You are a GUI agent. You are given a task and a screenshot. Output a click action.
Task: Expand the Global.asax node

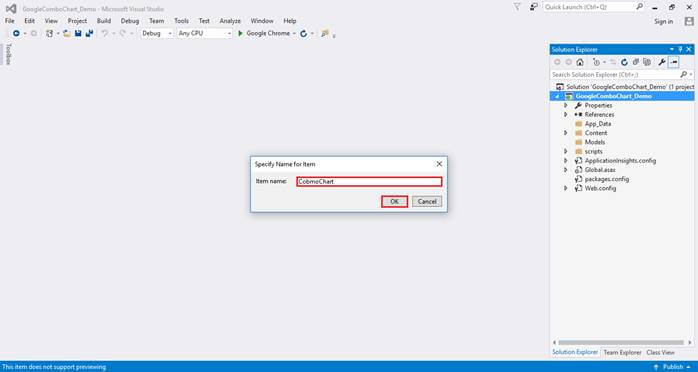click(566, 170)
